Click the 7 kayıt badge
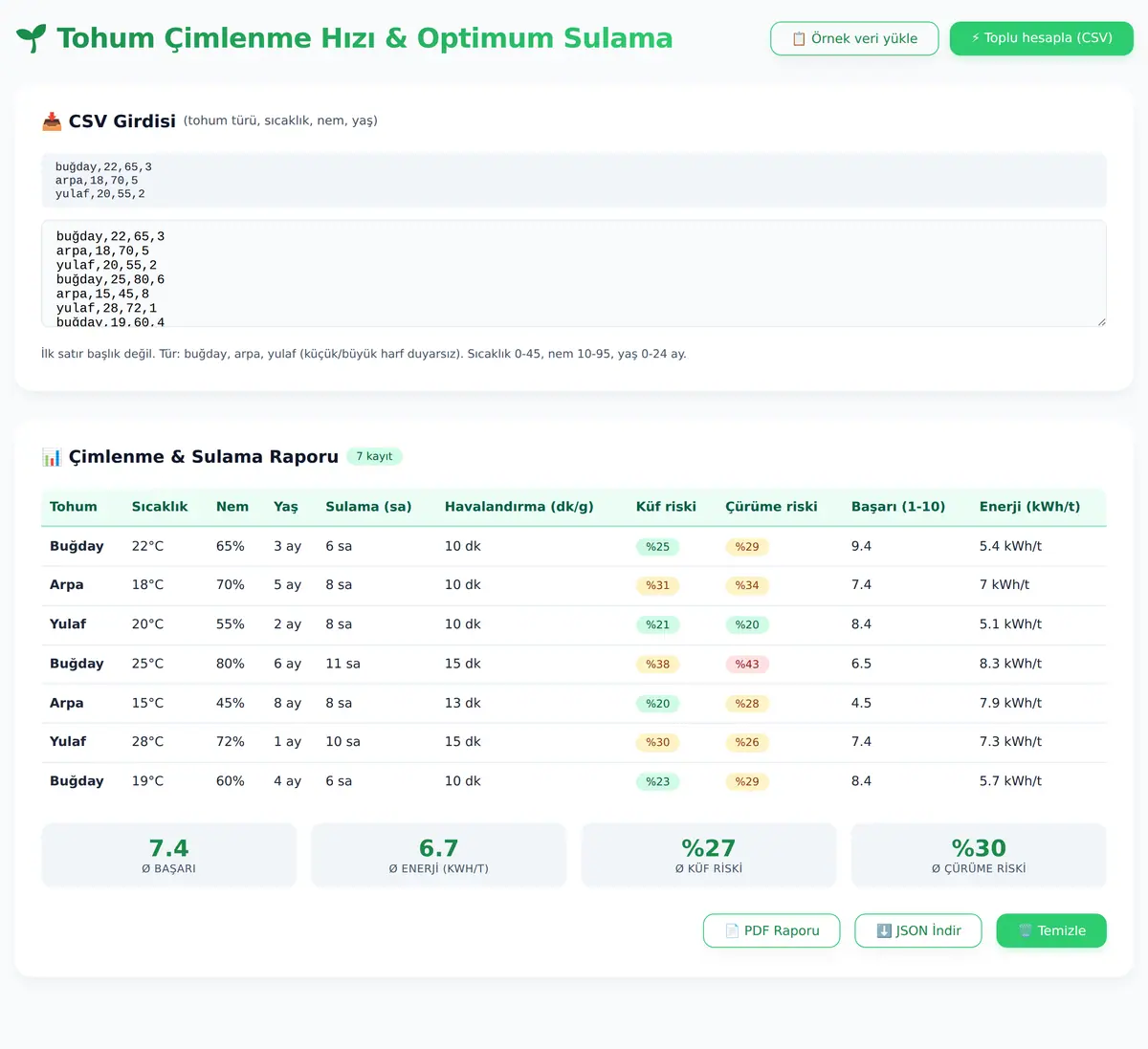1148x1049 pixels. pyautogui.click(x=374, y=457)
